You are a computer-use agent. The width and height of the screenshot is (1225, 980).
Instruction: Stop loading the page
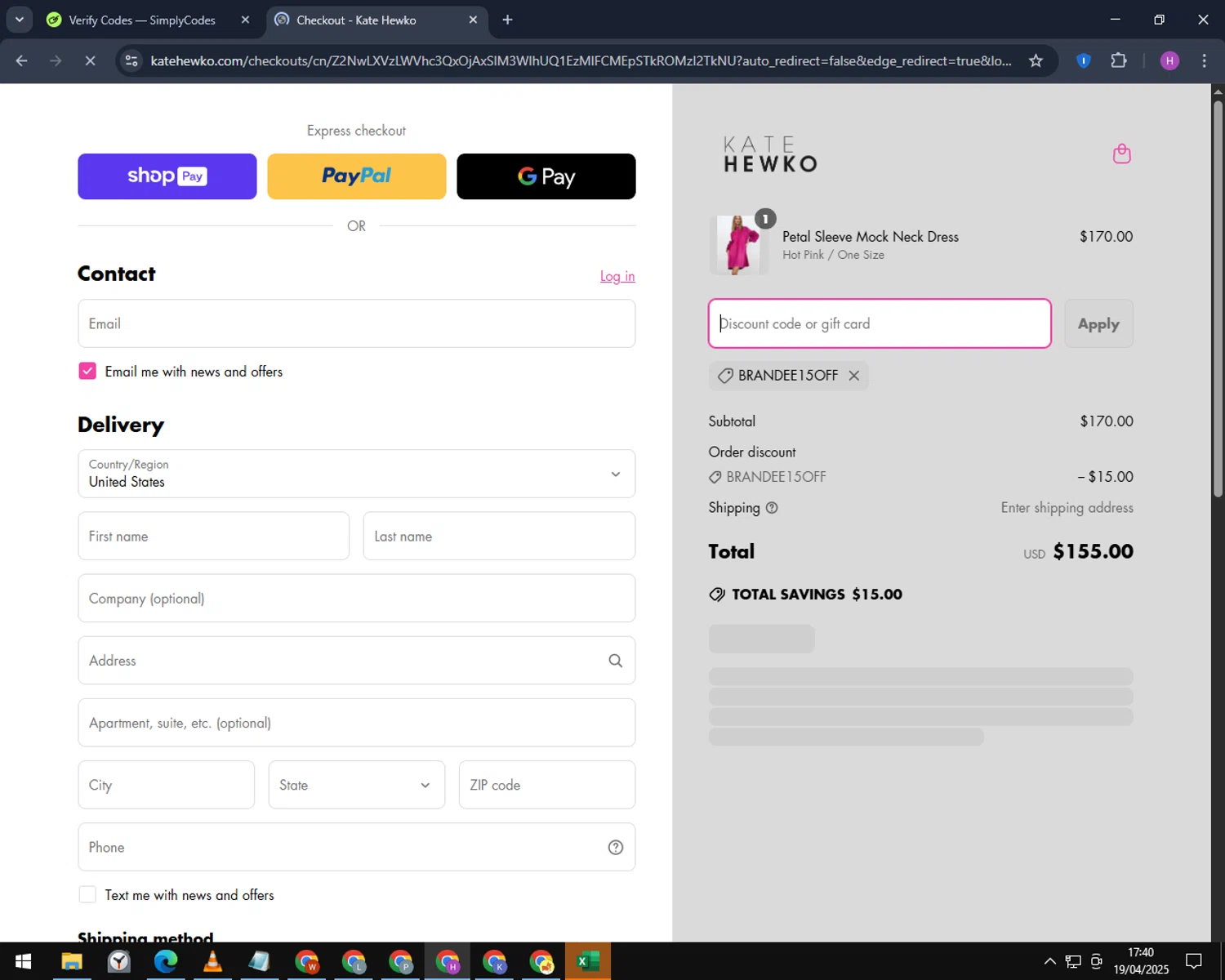tap(90, 60)
